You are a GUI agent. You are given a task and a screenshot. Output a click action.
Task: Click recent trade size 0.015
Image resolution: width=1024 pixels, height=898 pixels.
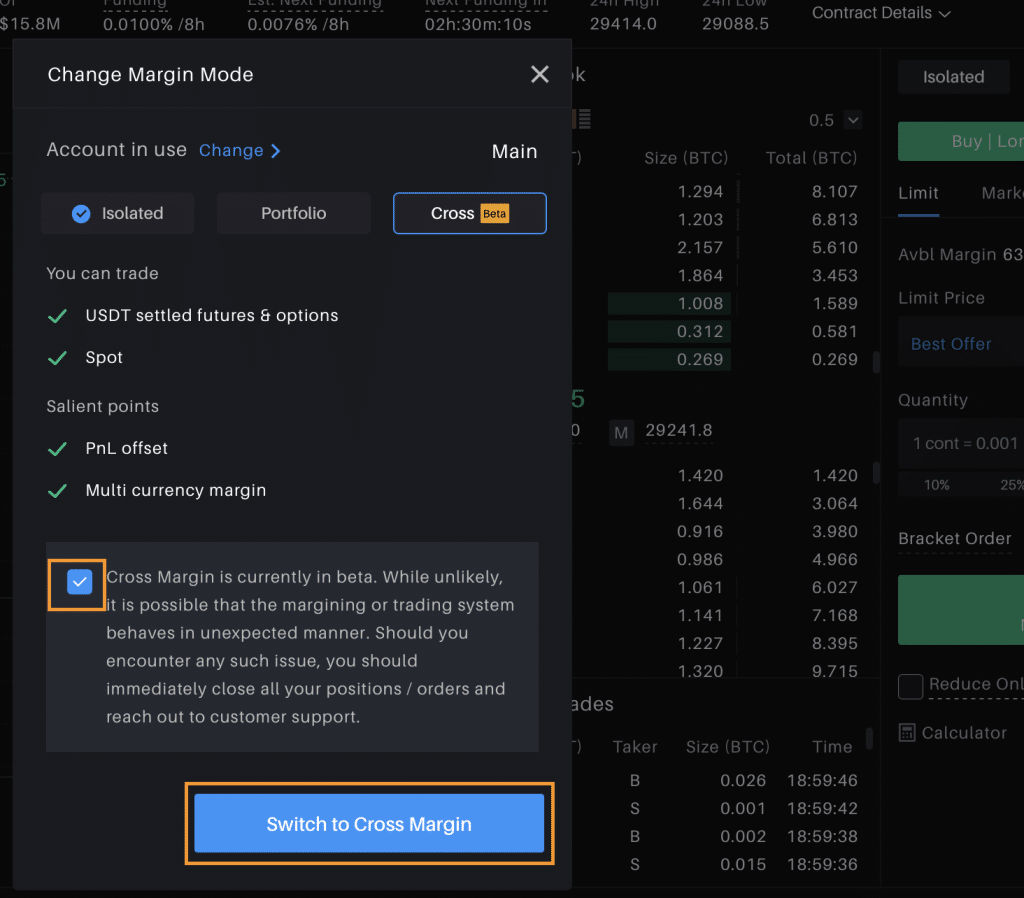tap(743, 865)
